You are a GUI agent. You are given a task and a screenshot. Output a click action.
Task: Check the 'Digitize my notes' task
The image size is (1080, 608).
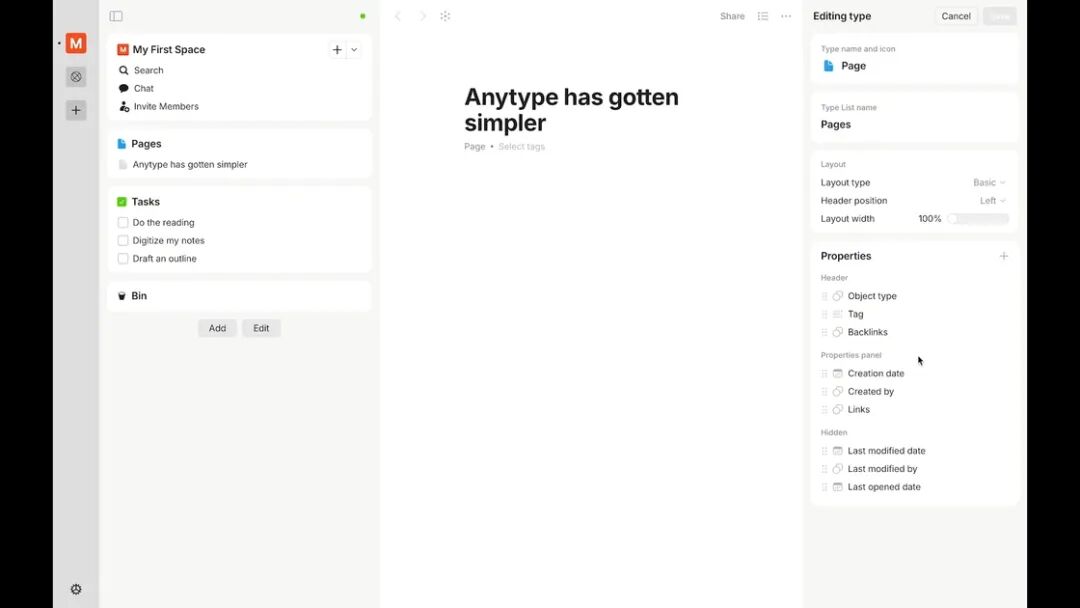[x=123, y=240]
